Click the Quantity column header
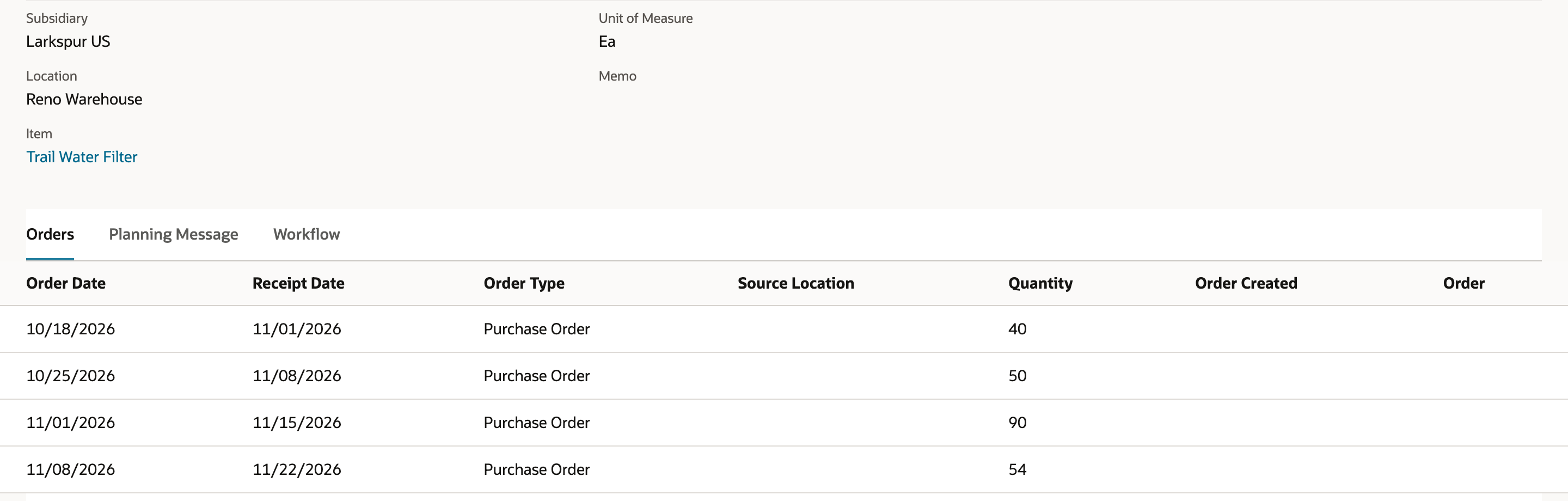The image size is (1568, 501). 1040,283
